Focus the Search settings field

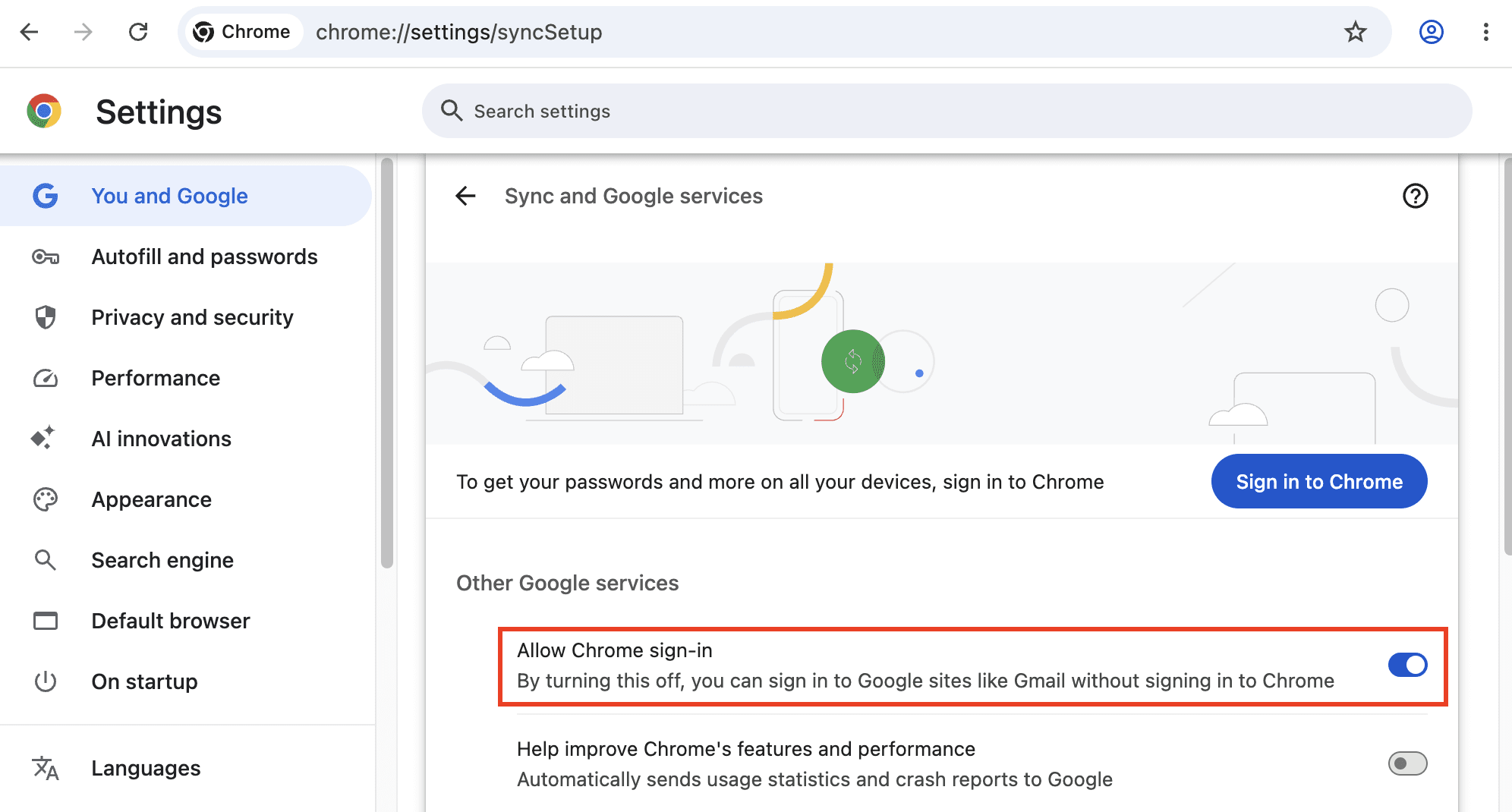947,111
